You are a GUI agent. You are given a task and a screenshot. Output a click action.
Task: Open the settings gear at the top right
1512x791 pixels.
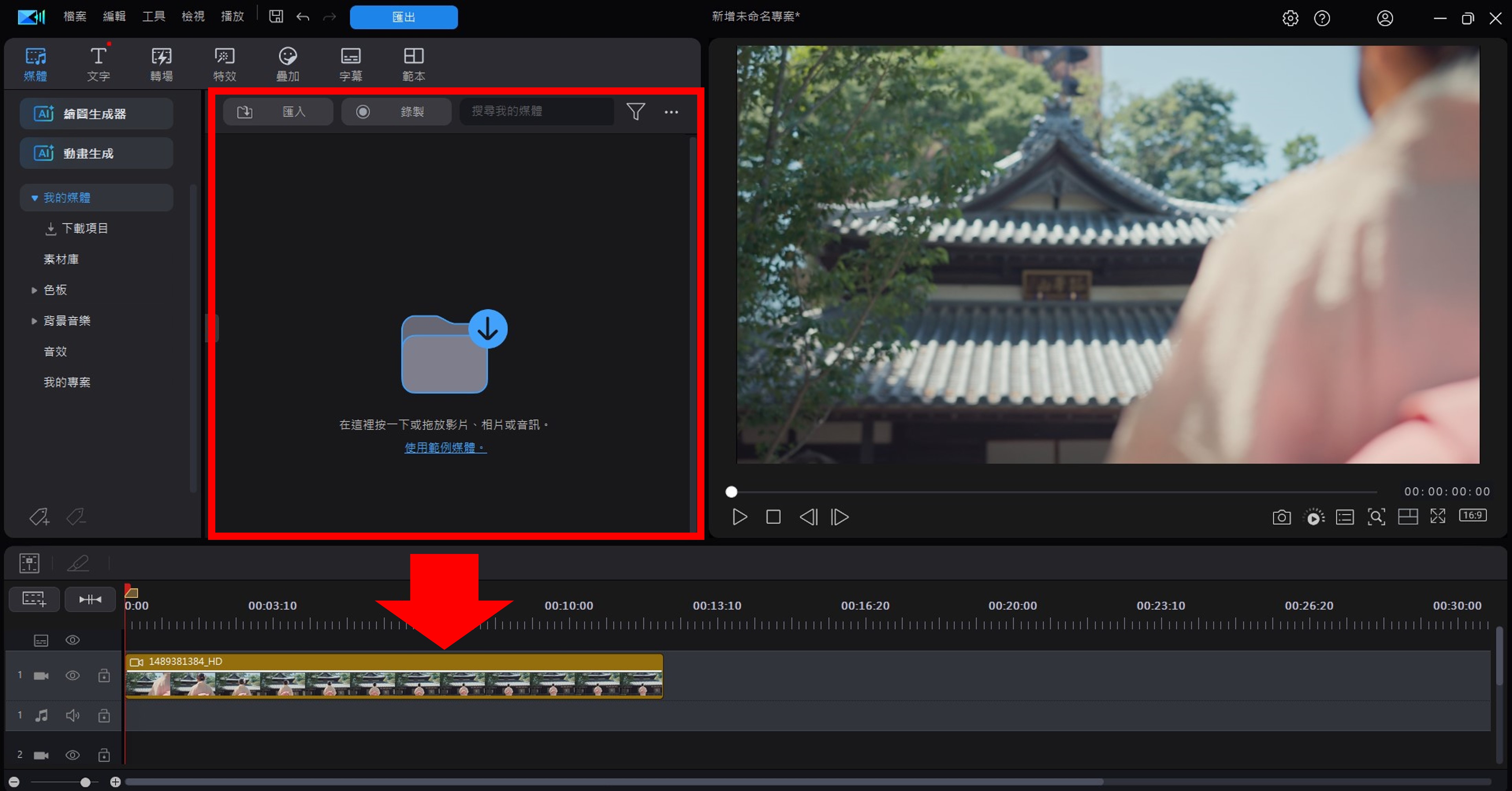[1289, 18]
